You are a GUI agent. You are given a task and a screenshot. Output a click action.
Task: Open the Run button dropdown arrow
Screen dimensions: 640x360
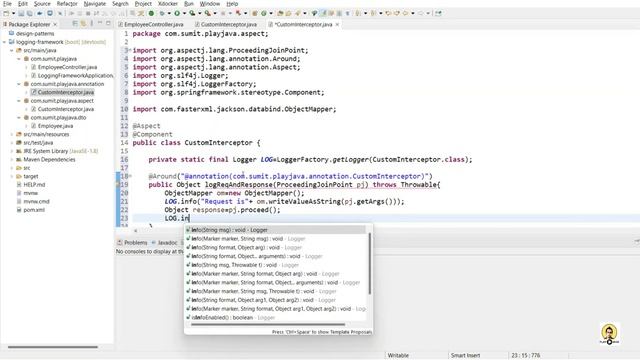(184, 13)
